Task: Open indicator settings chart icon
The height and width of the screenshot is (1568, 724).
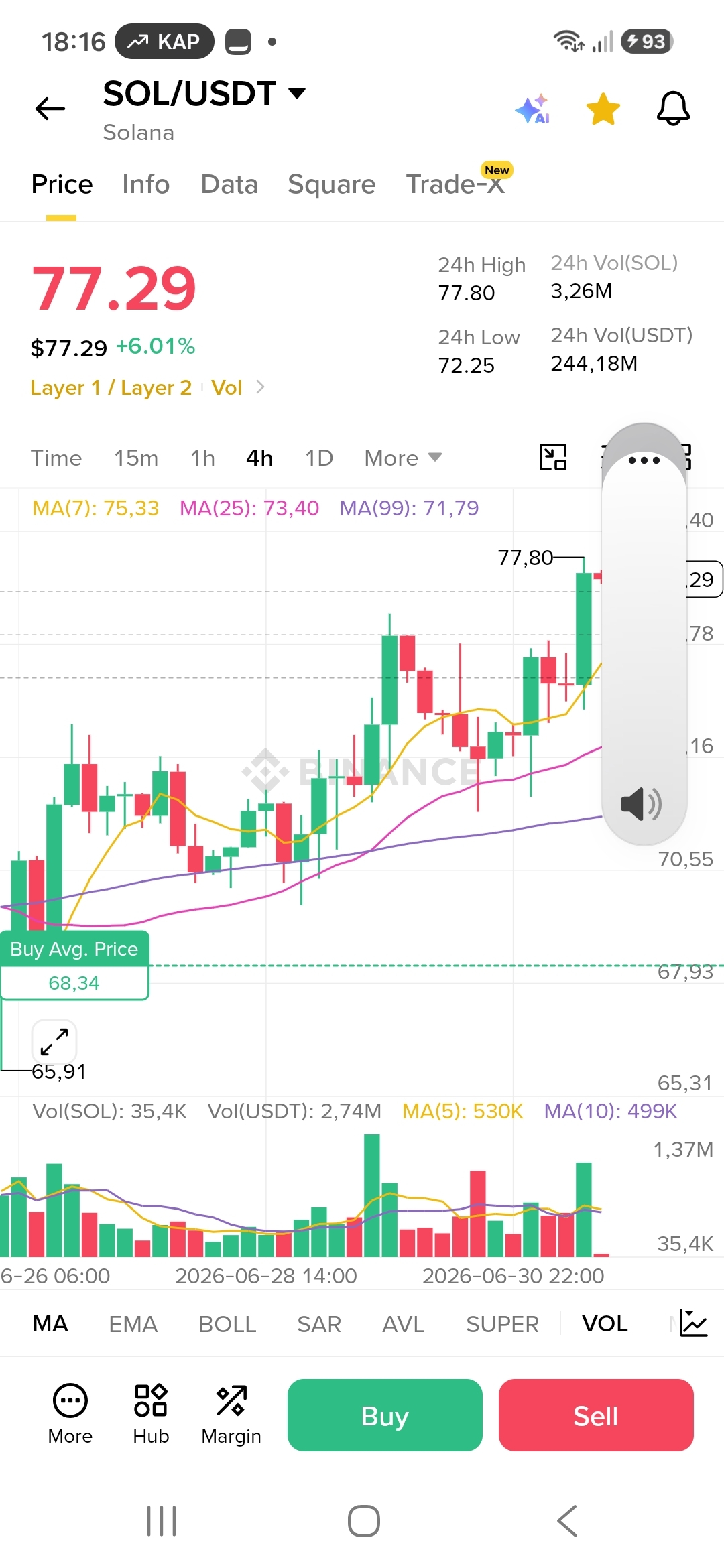Action: (x=693, y=1323)
